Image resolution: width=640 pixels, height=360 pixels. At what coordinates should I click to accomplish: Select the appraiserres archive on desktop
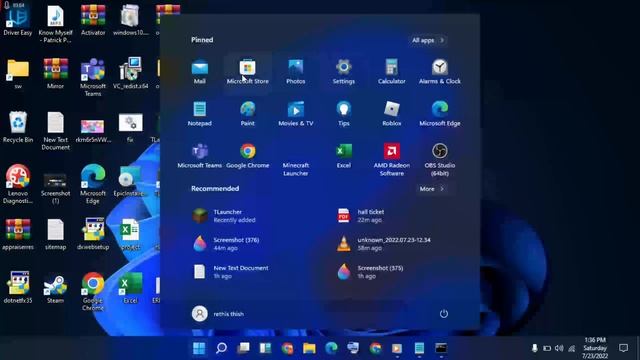[18, 235]
